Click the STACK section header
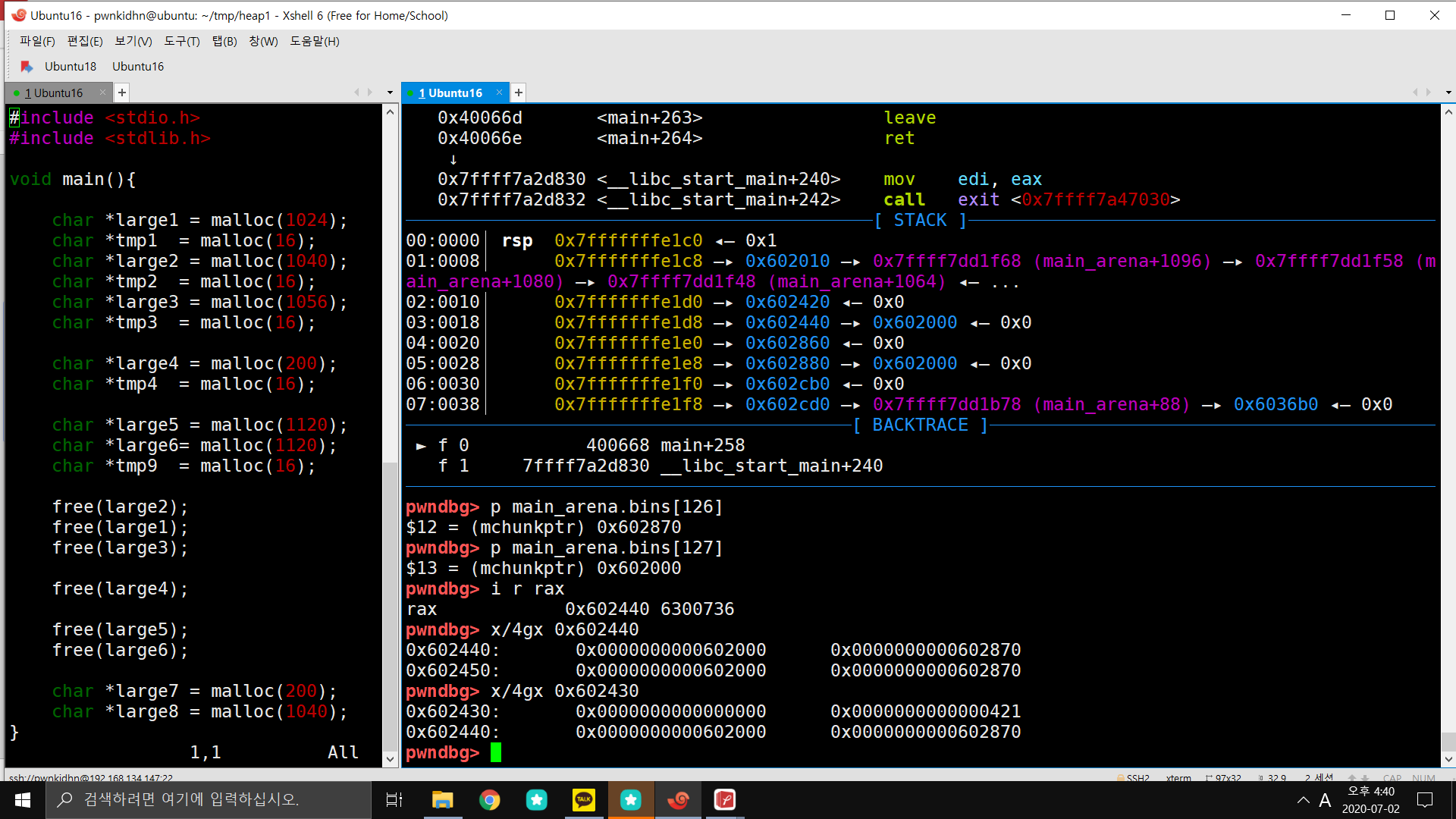The image size is (1456, 819). click(x=921, y=220)
